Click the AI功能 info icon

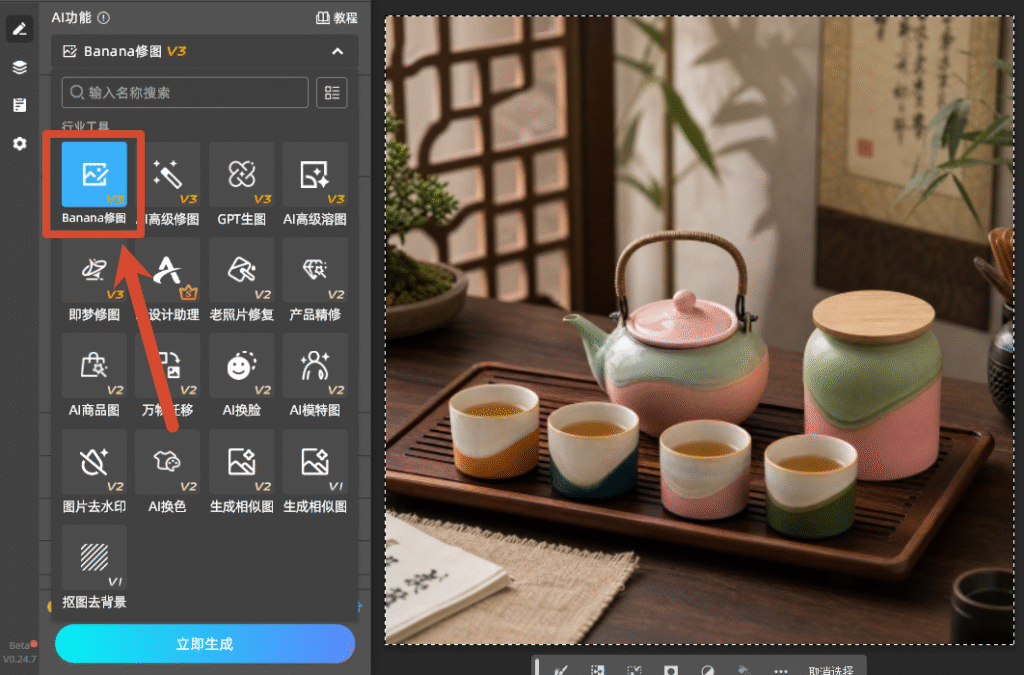[x=103, y=18]
